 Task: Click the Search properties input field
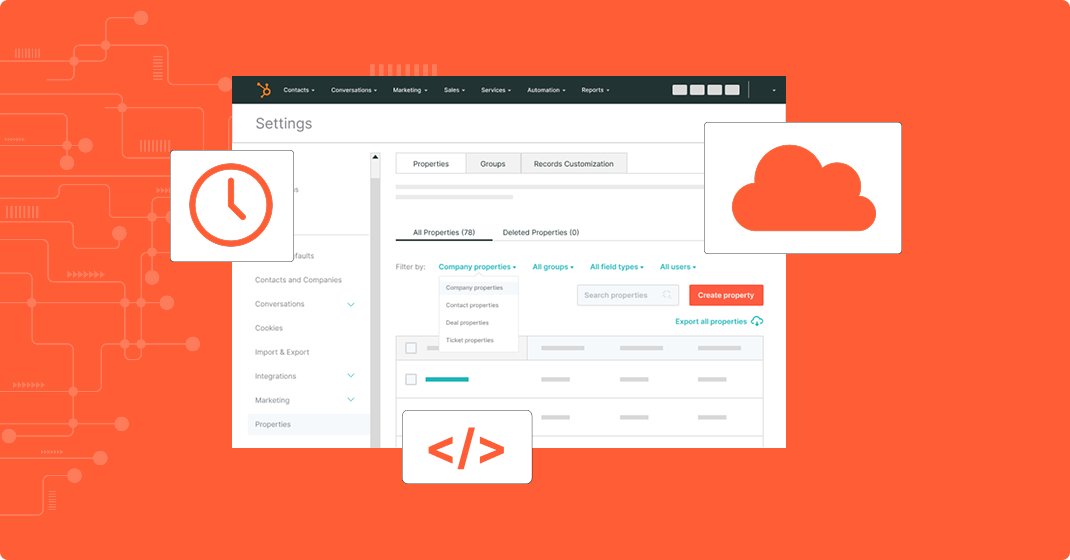point(618,295)
